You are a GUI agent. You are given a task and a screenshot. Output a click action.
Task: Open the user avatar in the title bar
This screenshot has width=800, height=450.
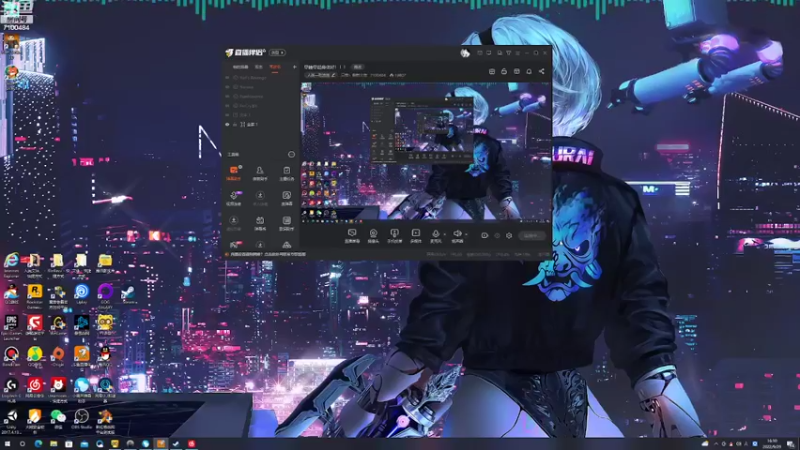pos(465,53)
